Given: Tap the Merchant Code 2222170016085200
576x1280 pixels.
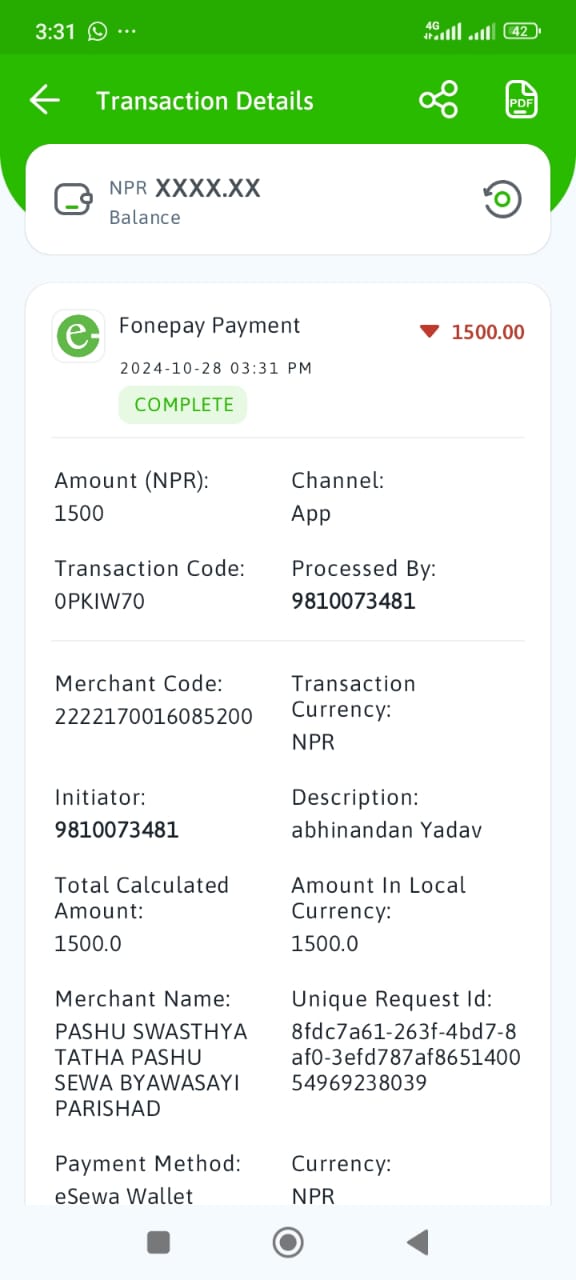Looking at the screenshot, I should pyautogui.click(x=154, y=717).
